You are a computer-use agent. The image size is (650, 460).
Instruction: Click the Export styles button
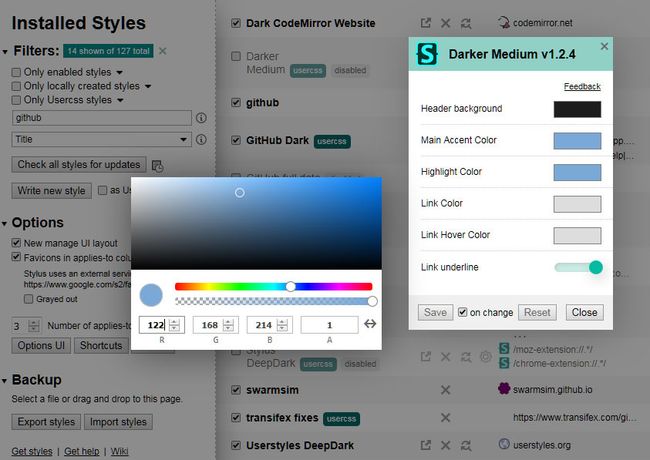(x=46, y=422)
